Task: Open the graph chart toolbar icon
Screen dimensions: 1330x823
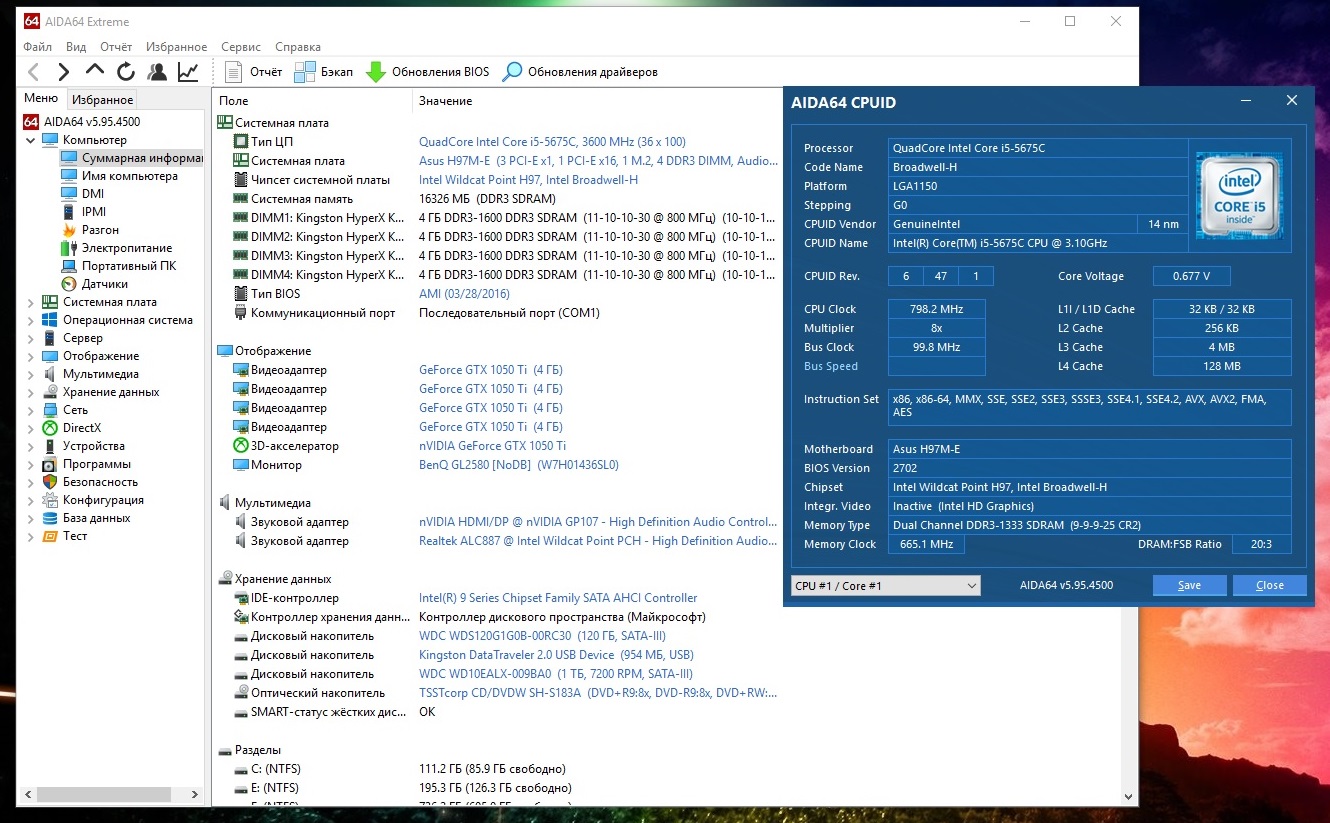Action: click(x=188, y=72)
